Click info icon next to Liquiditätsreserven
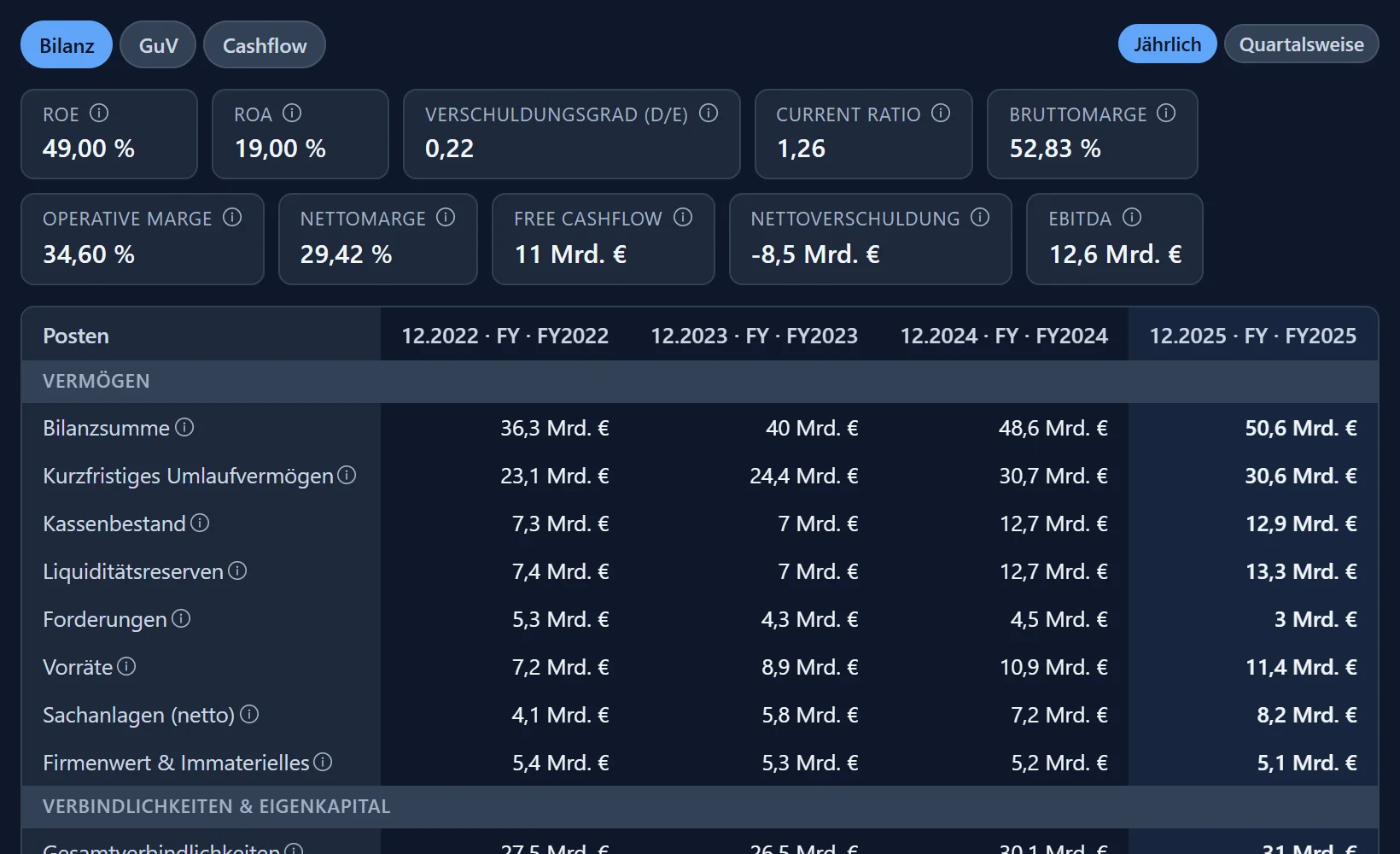The width and height of the screenshot is (1400, 854). pyautogui.click(x=237, y=570)
